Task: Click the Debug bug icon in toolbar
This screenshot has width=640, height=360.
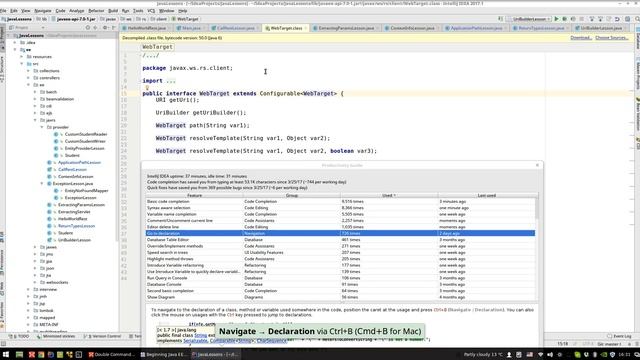Action: pos(565,19)
